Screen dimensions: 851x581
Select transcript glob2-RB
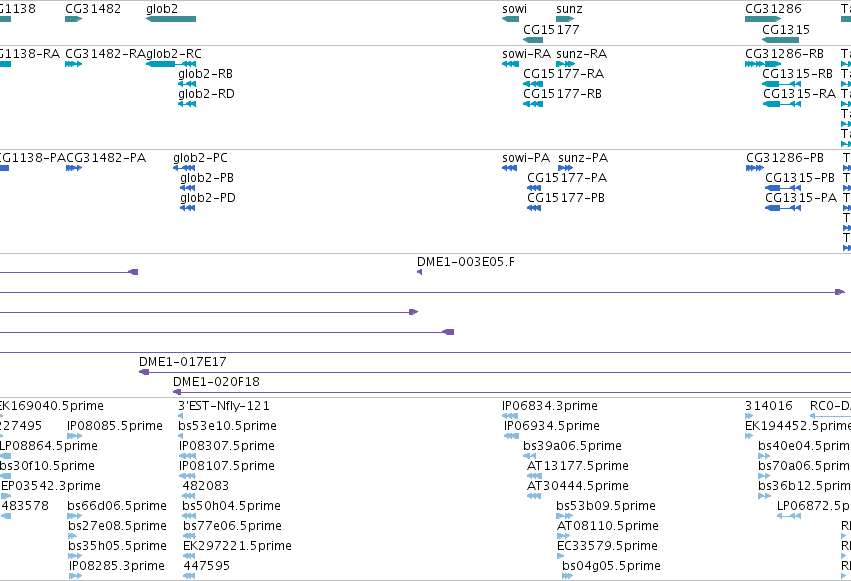pyautogui.click(x=187, y=84)
